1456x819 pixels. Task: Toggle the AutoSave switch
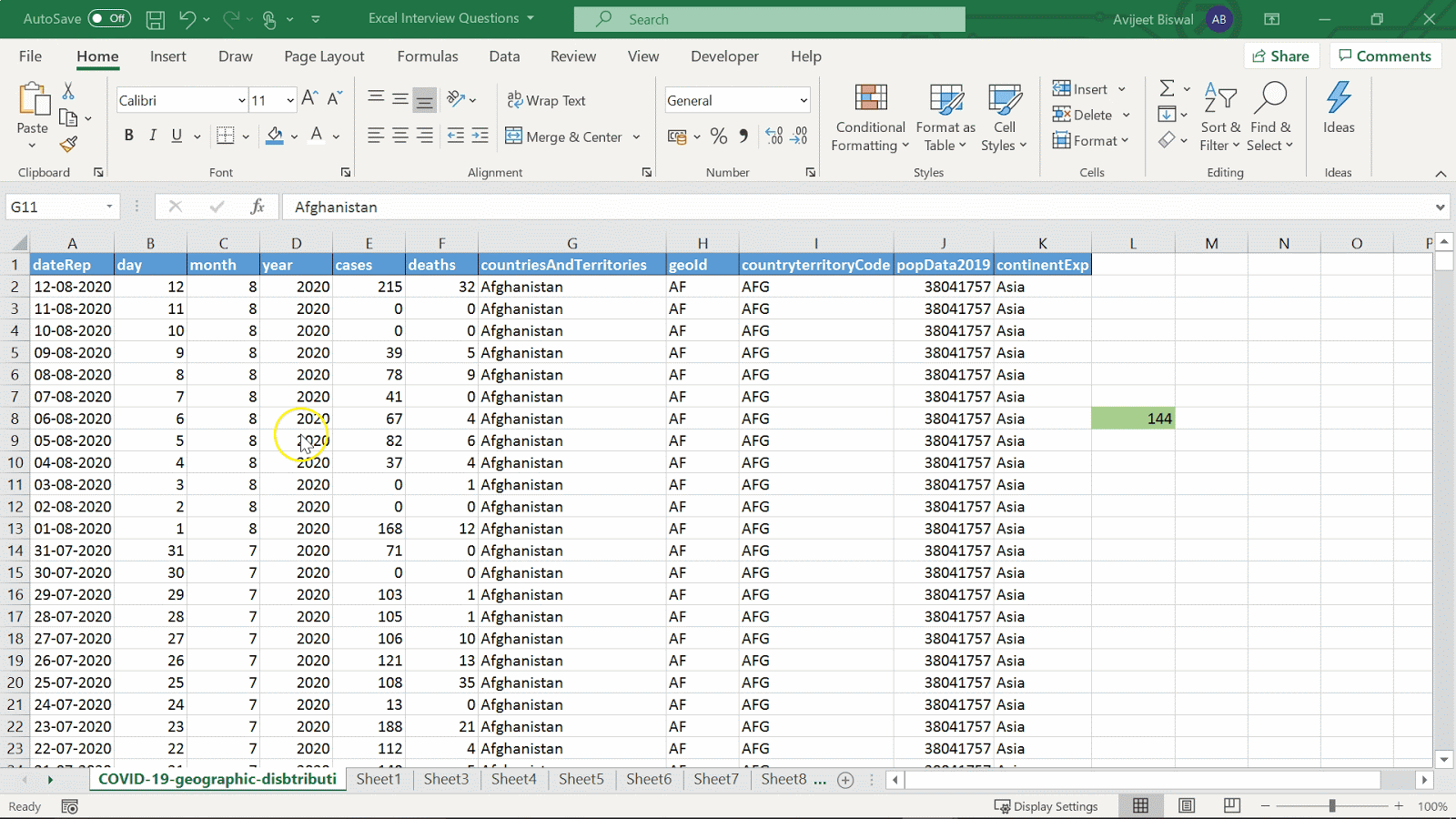pyautogui.click(x=109, y=19)
